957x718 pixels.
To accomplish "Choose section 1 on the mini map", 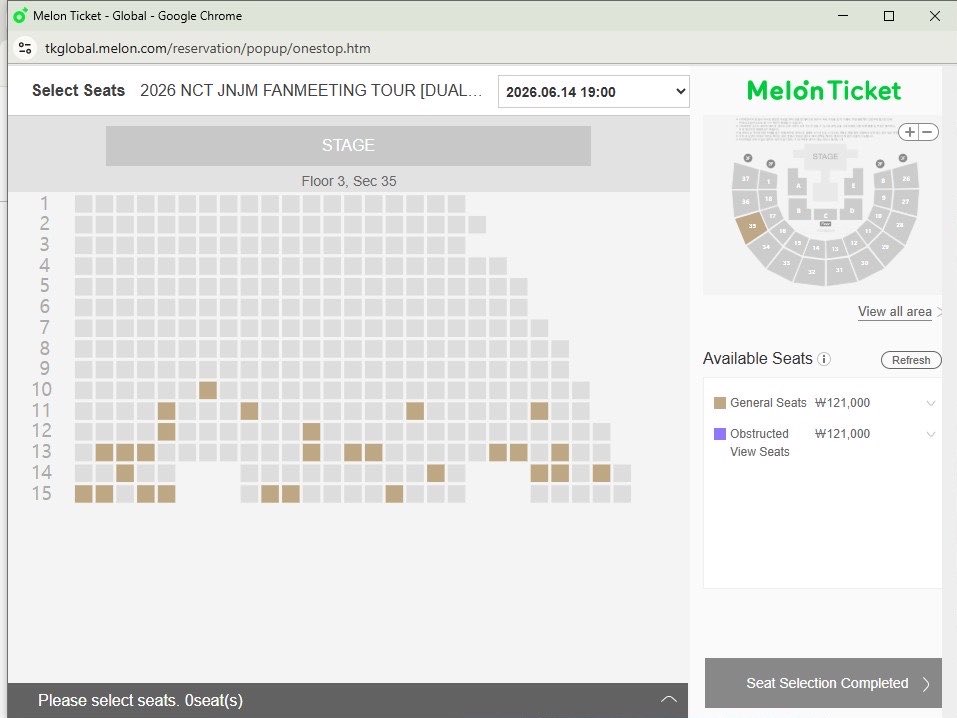I will point(768,181).
